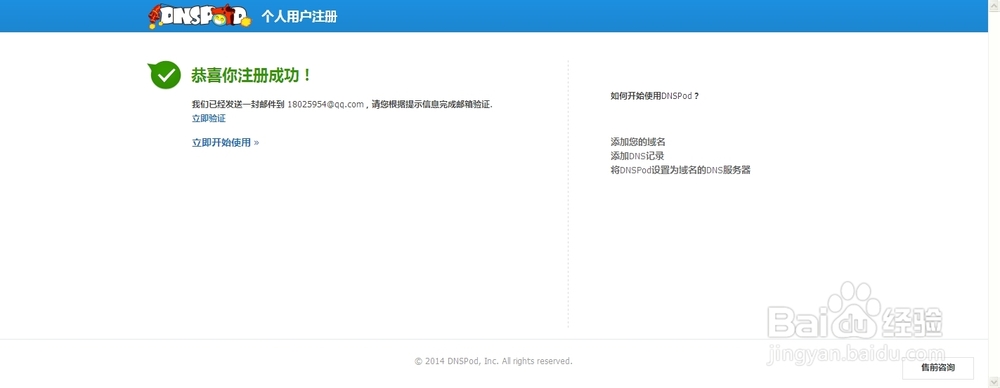
Task: Click the 售前咨询 button
Action: click(x=938, y=368)
